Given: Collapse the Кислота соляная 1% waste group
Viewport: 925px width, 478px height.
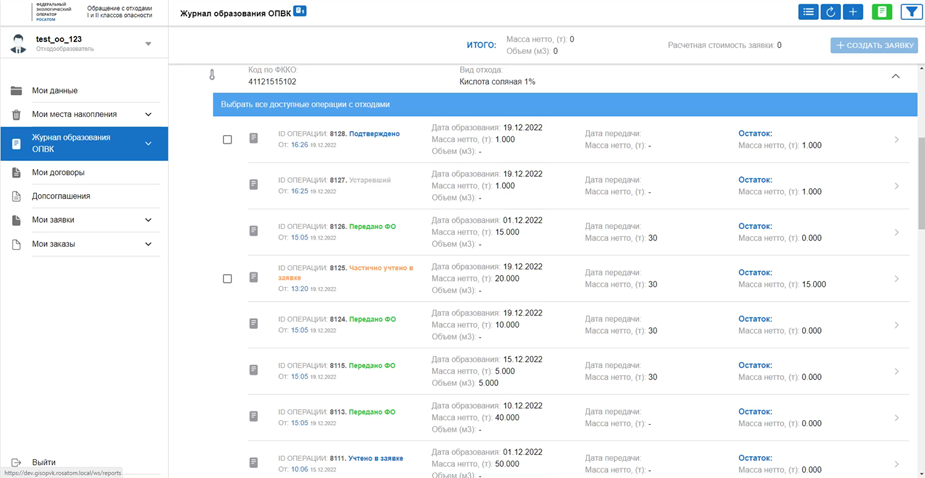Looking at the screenshot, I should [x=896, y=76].
